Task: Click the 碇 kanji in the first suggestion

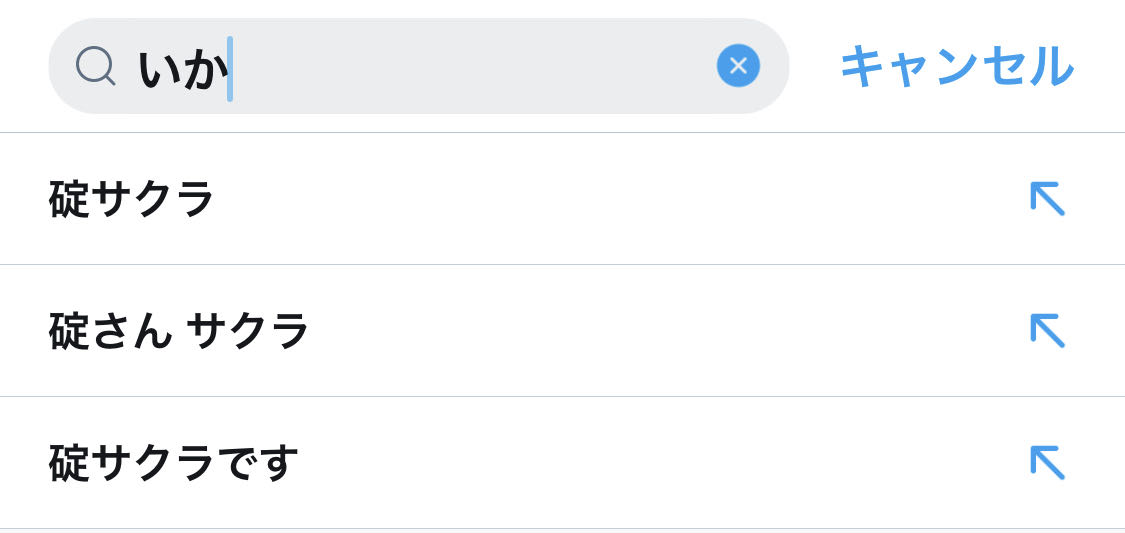Action: 70,199
